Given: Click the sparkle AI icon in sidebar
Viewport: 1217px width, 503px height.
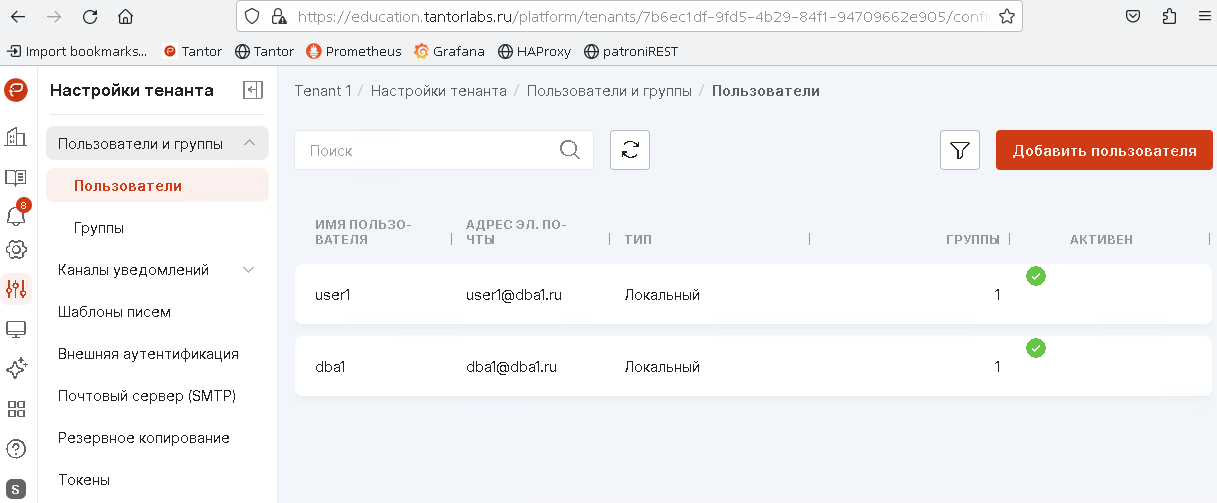Looking at the screenshot, I should 16,369.
